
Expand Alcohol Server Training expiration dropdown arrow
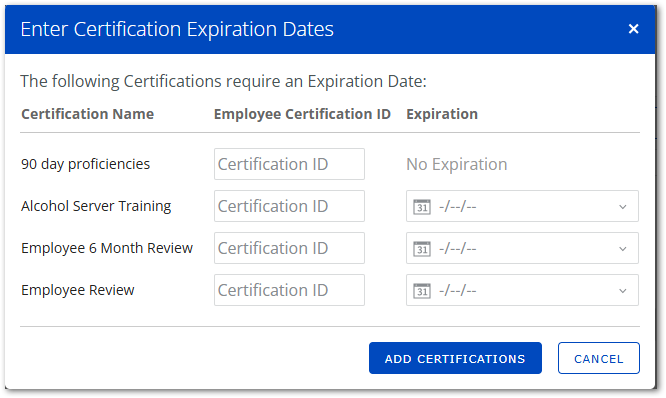[x=623, y=207]
